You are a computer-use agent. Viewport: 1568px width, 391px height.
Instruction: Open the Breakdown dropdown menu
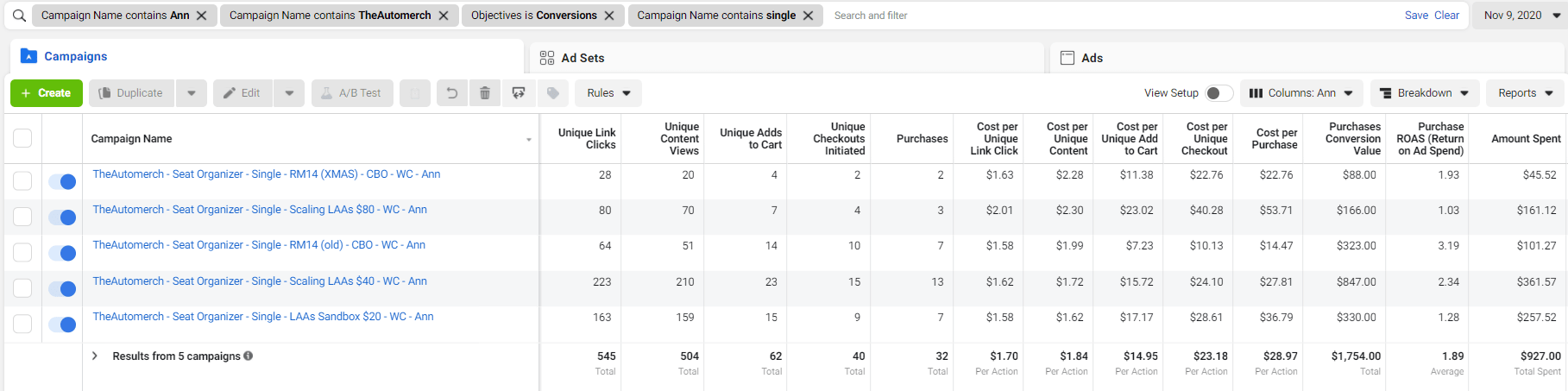tap(1425, 93)
